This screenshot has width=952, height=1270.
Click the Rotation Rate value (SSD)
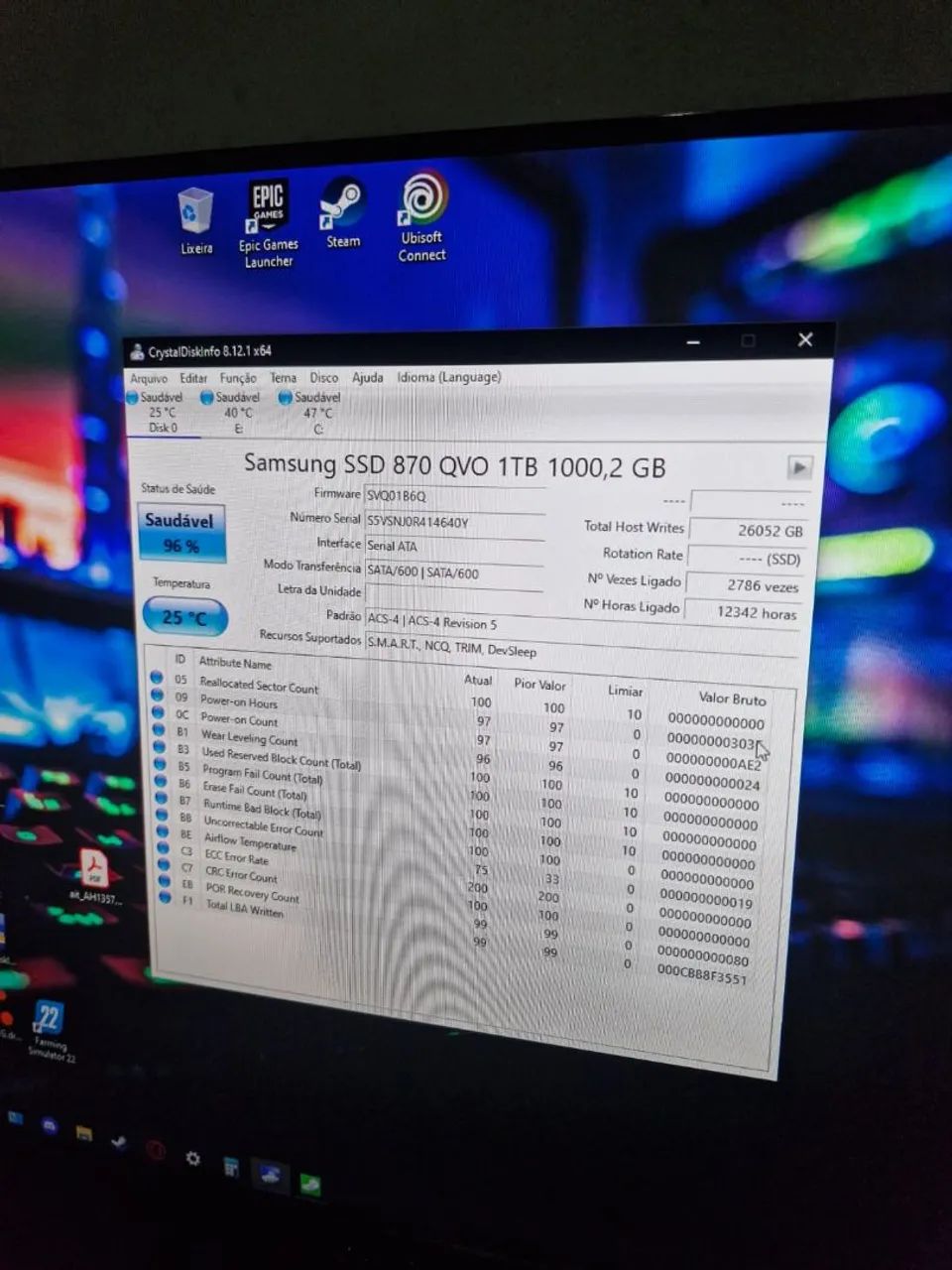tap(746, 559)
